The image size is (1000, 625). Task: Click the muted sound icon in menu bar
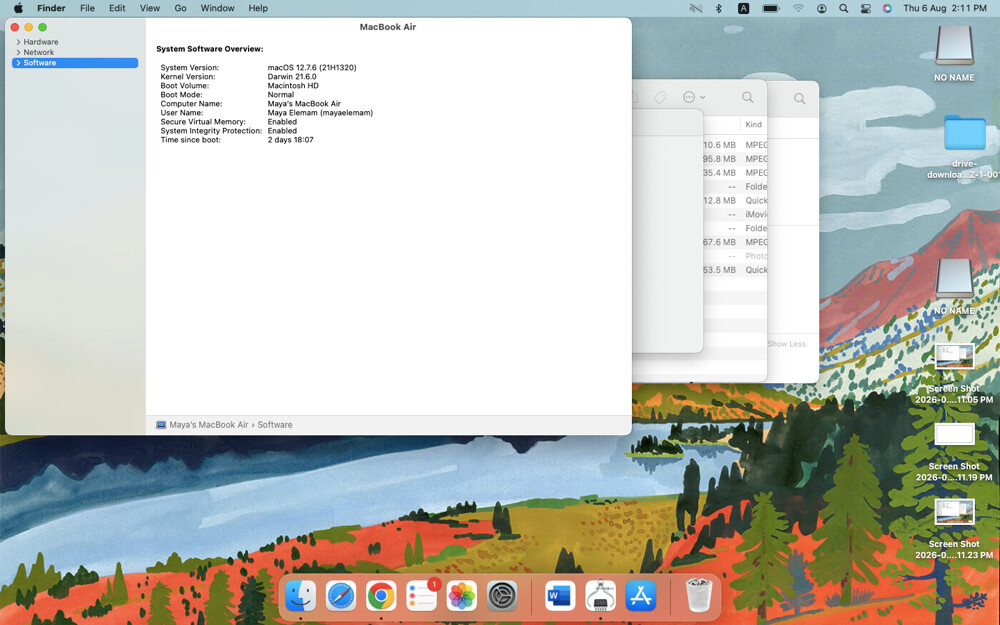(x=696, y=8)
